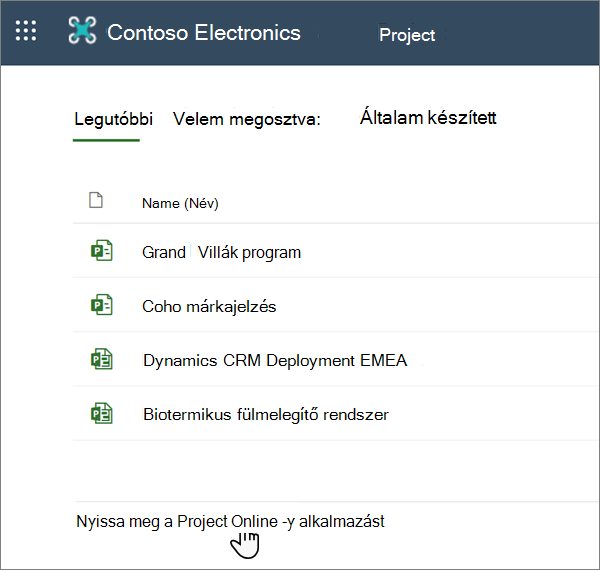Open Biotermikus fülmelegítő rendszer project
The height and width of the screenshot is (570, 600).
pos(266,415)
